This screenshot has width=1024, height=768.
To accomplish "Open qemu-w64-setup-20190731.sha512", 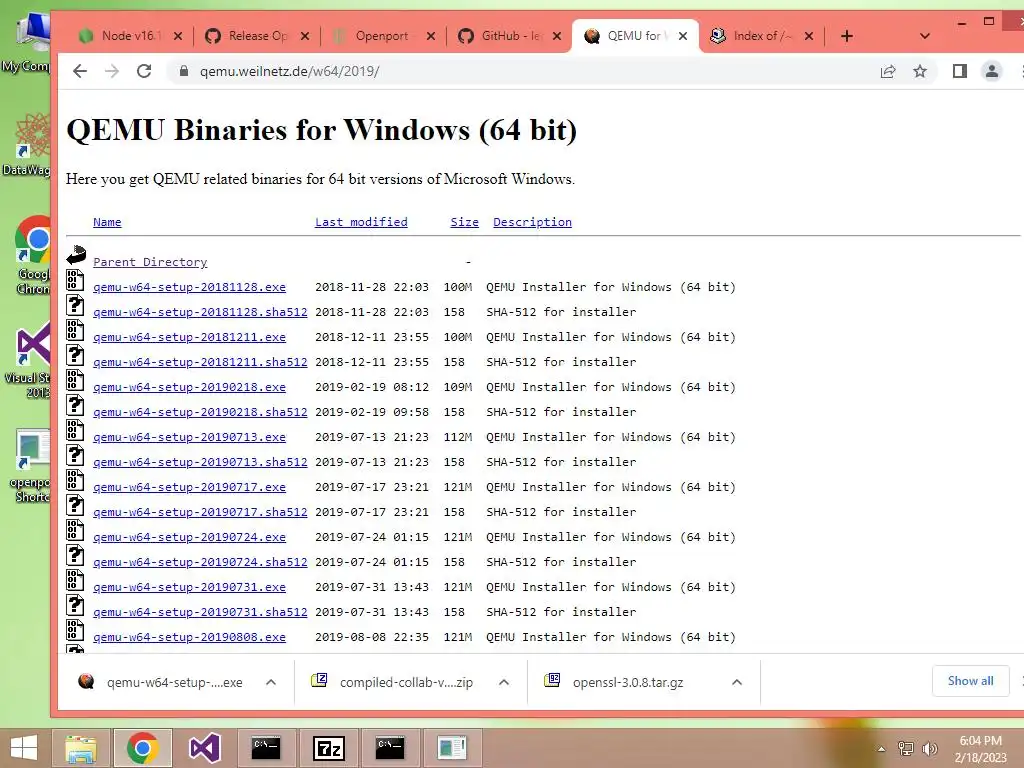I will 200,612.
